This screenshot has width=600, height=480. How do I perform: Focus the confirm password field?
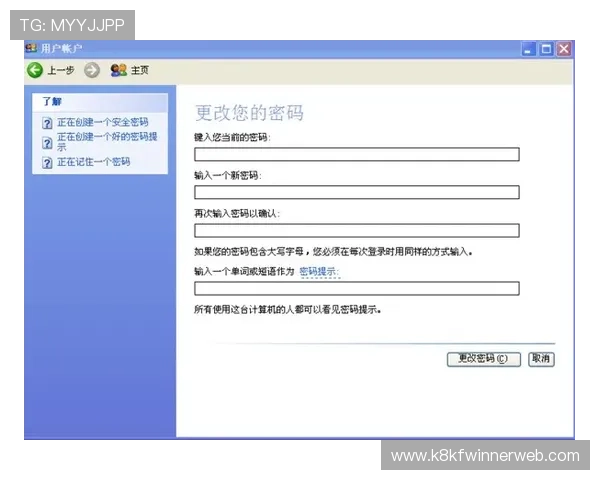tap(357, 230)
